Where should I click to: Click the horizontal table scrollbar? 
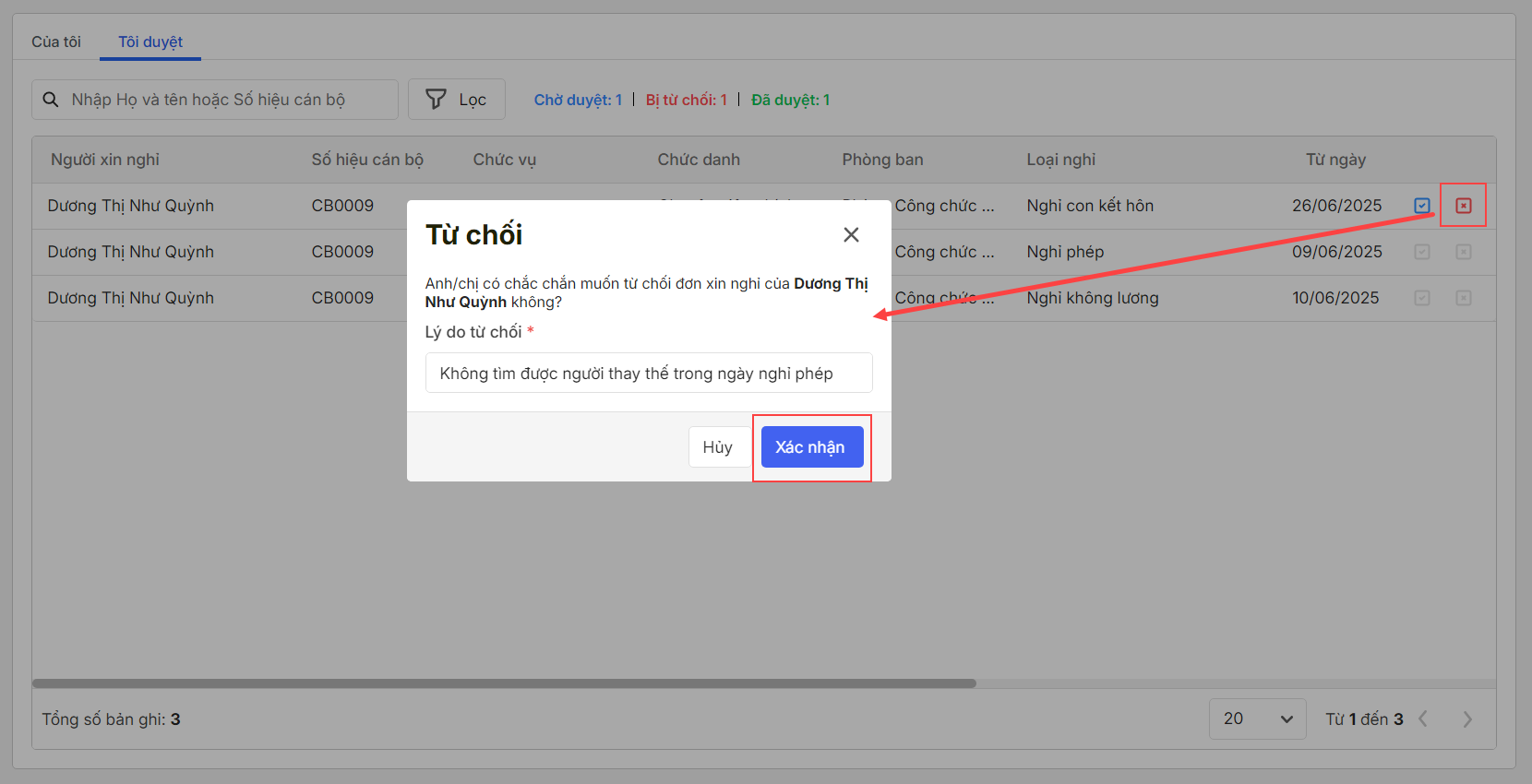504,683
